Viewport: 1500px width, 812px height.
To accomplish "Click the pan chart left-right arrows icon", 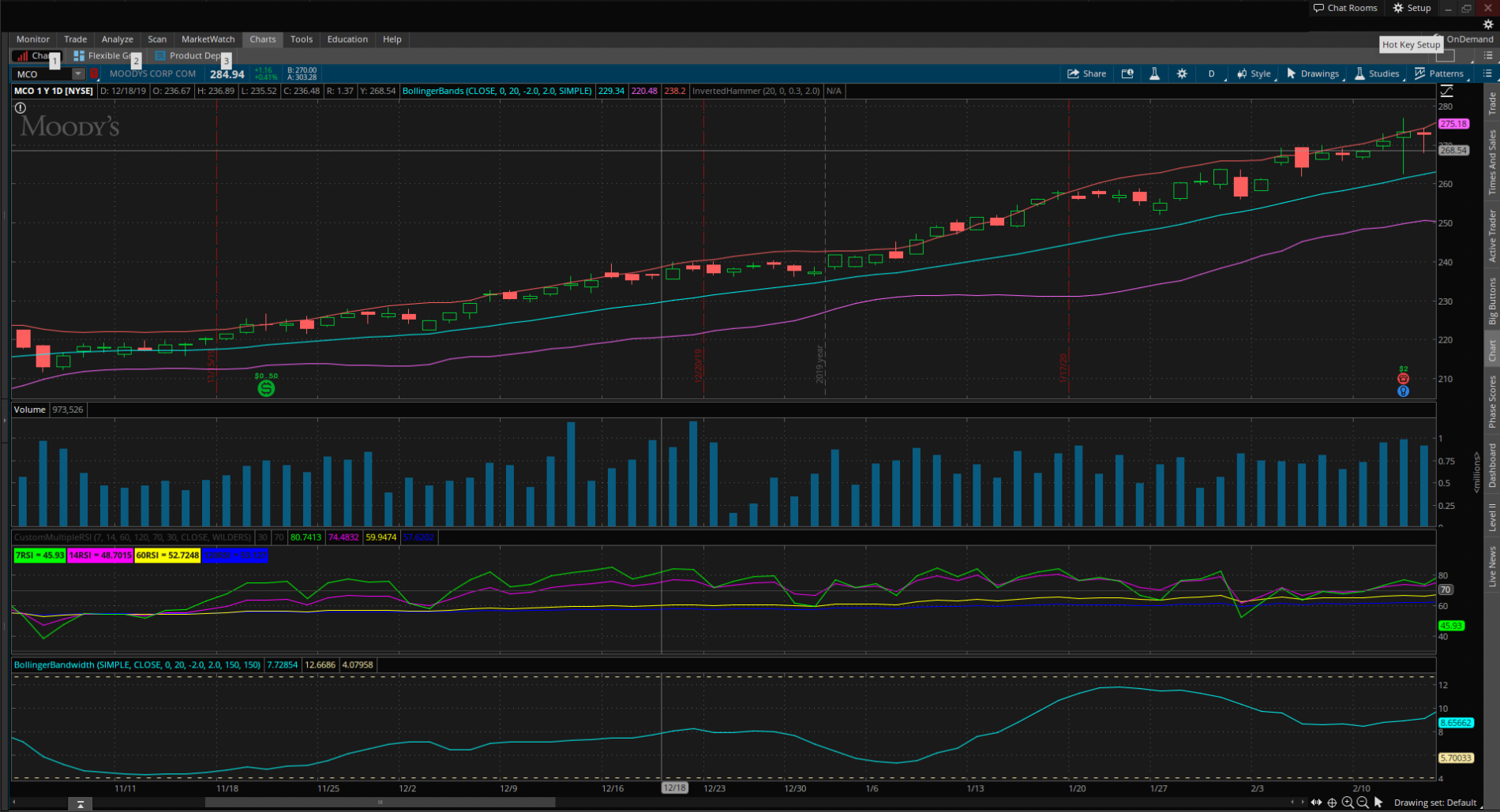I will tap(1316, 803).
